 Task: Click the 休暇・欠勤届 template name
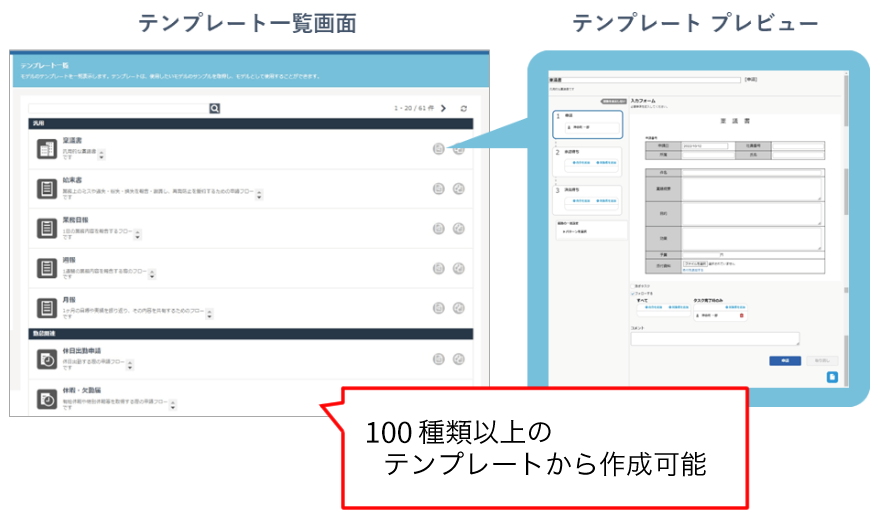[x=81, y=391]
